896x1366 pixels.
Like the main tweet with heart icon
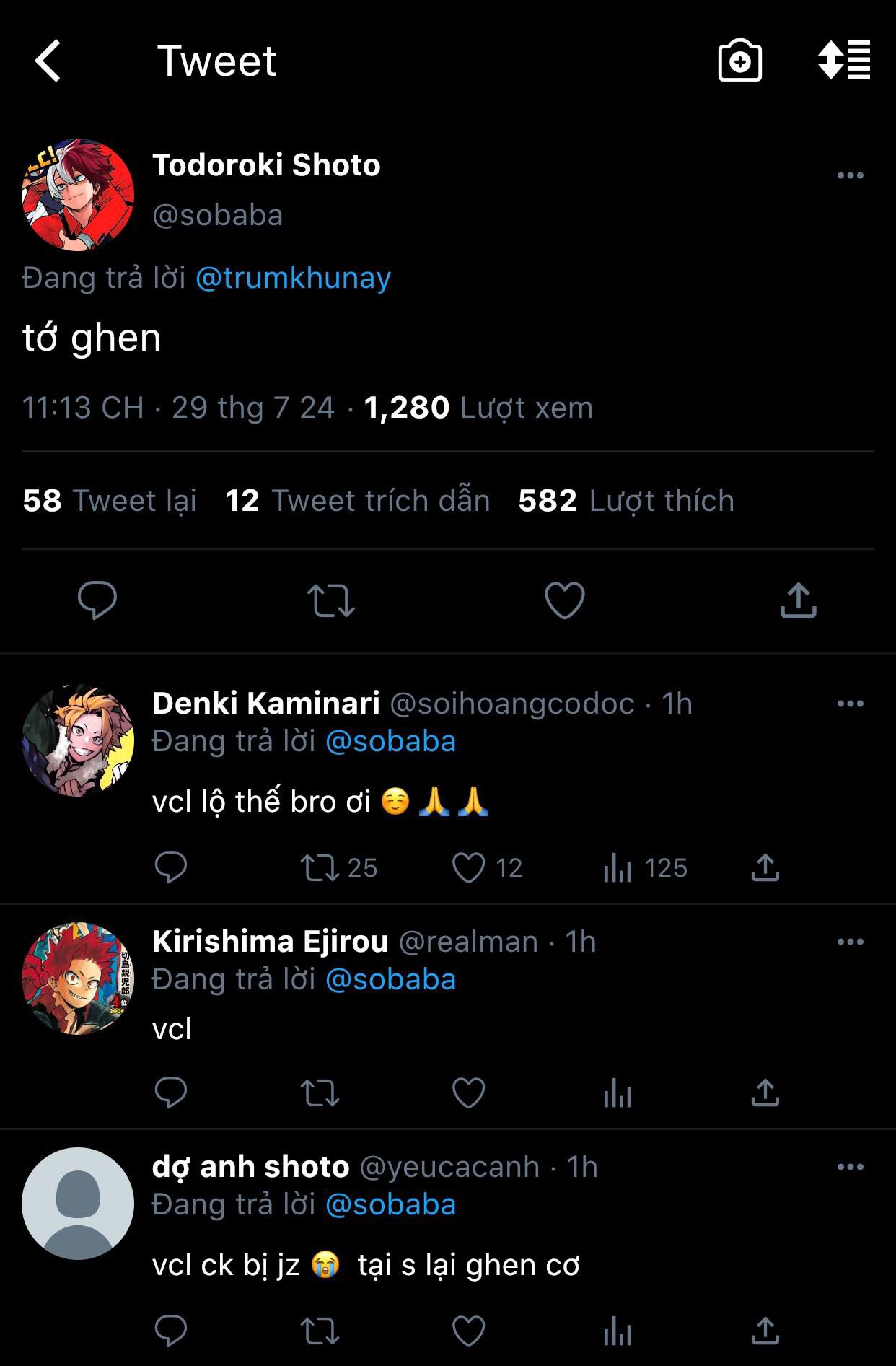pos(564,600)
